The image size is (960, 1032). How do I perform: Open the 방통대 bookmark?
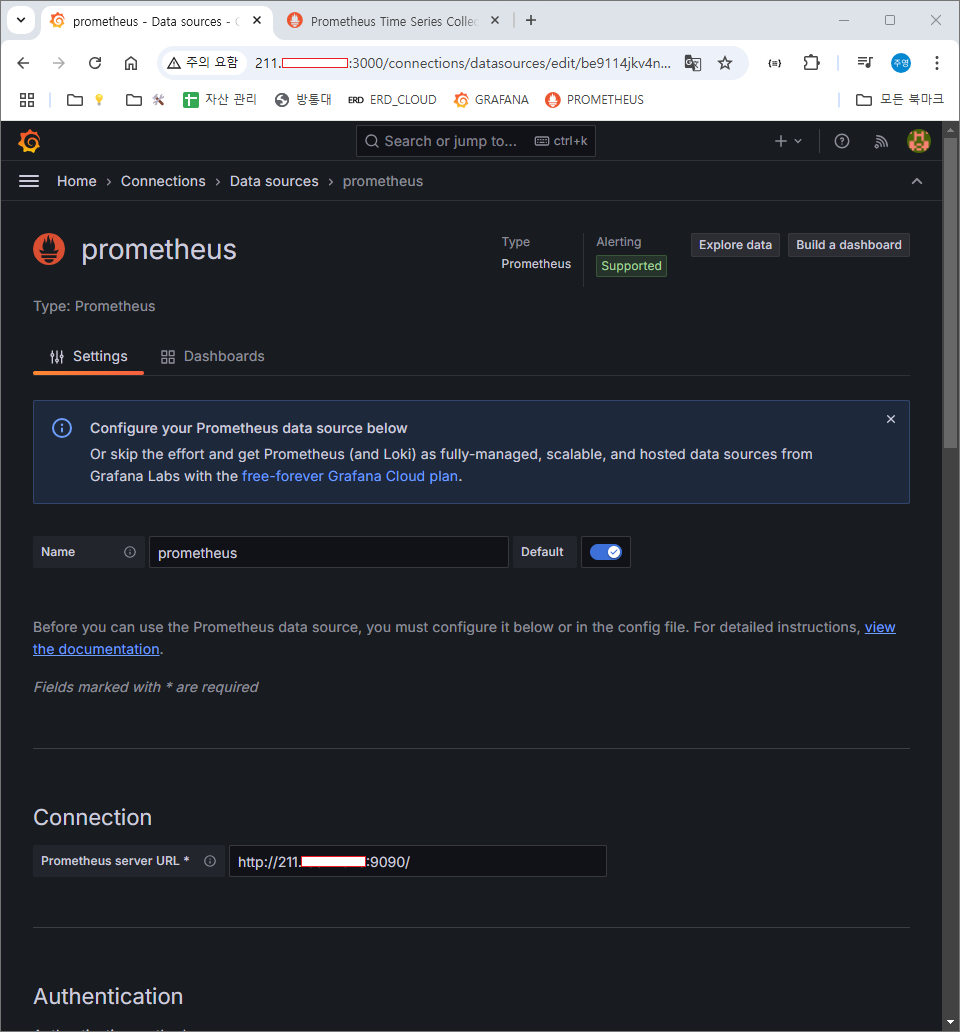pyautogui.click(x=303, y=99)
